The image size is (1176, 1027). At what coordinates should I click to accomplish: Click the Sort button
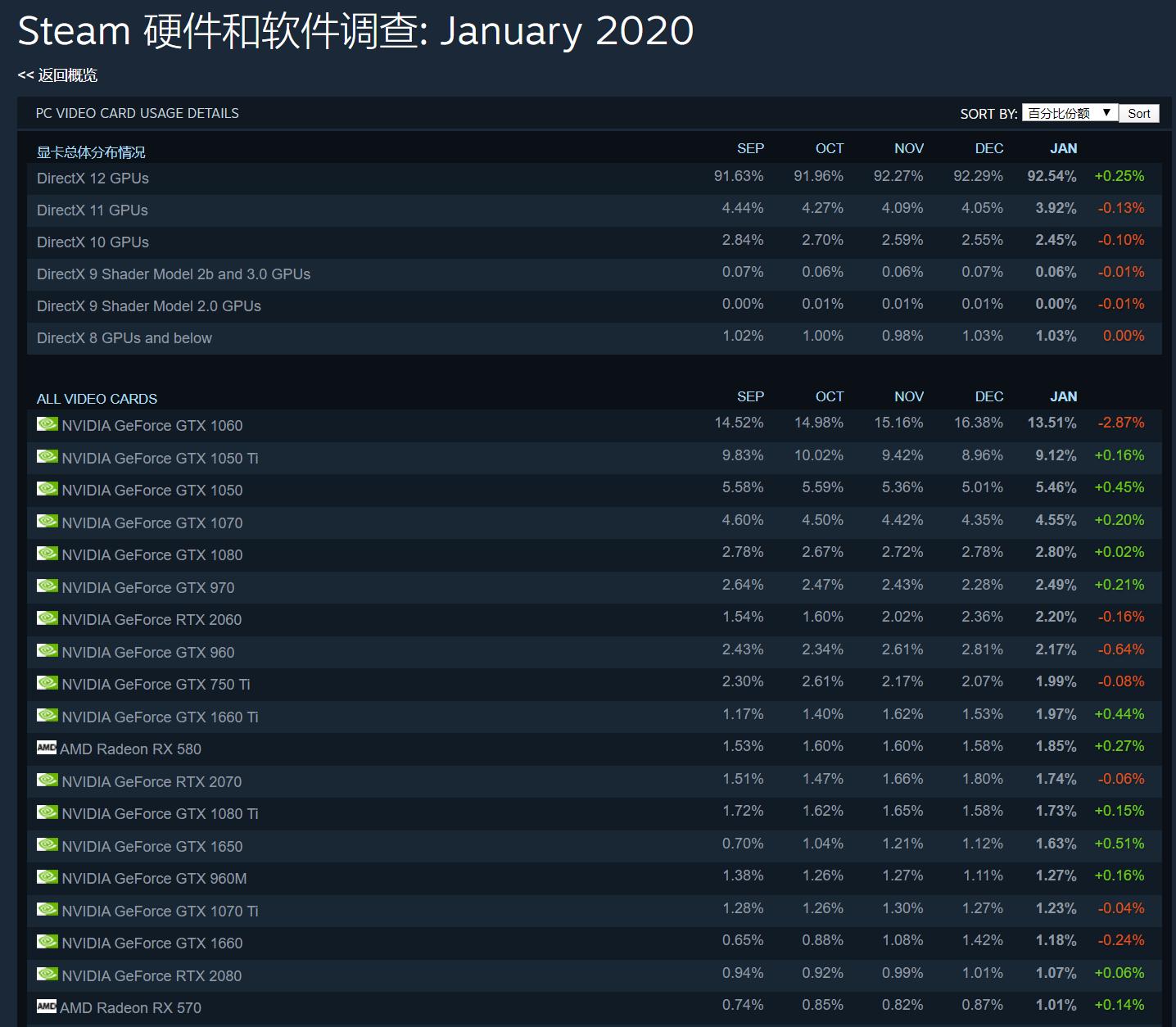pos(1138,113)
